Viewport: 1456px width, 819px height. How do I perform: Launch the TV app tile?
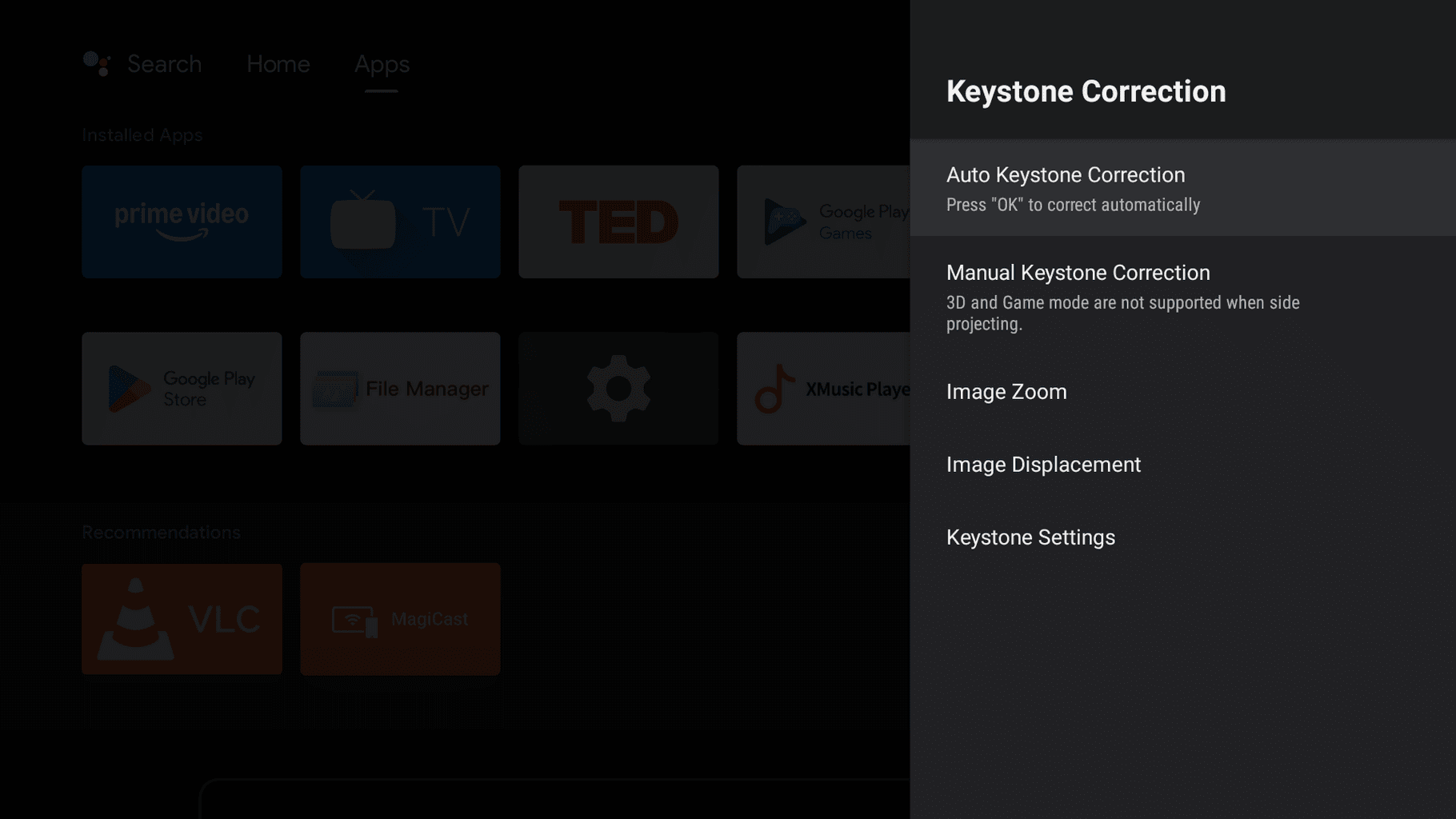[x=400, y=222]
